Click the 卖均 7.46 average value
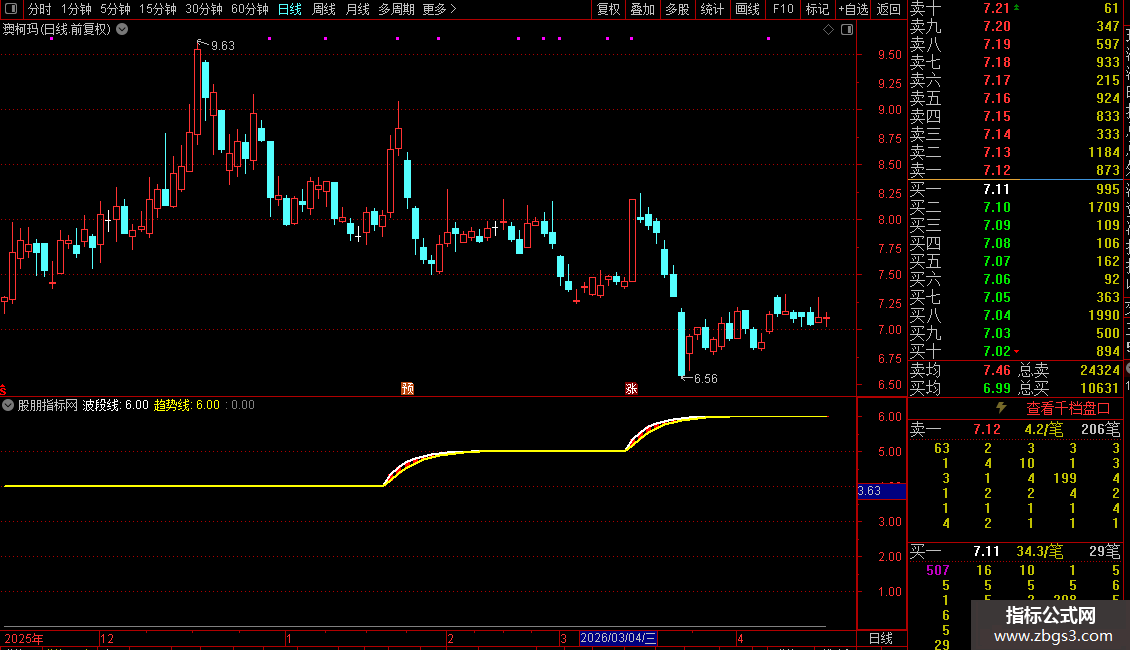 997,370
